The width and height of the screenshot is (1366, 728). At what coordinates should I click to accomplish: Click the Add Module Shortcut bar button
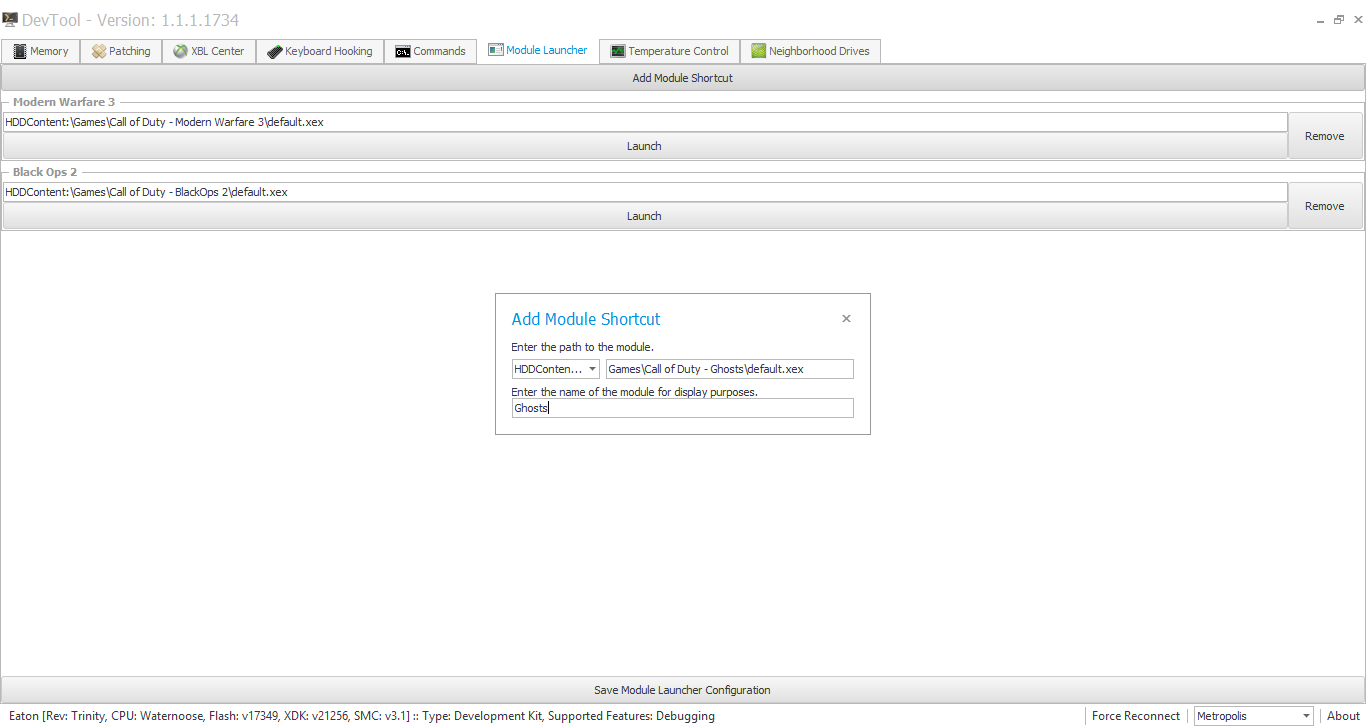[683, 78]
